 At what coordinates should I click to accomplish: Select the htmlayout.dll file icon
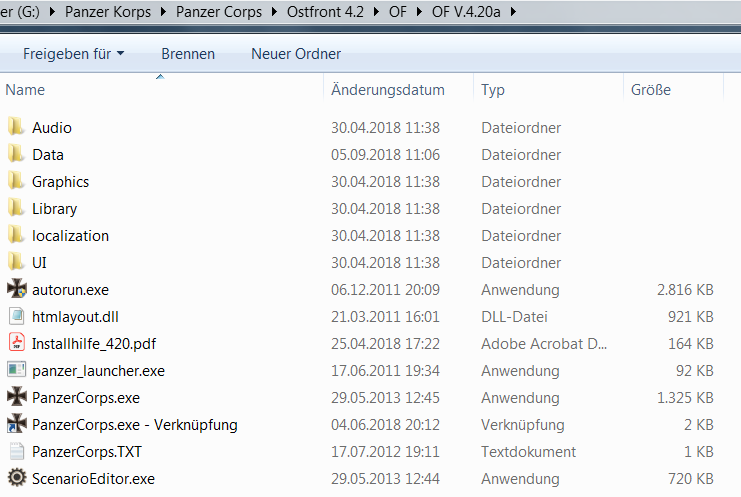coord(17,316)
